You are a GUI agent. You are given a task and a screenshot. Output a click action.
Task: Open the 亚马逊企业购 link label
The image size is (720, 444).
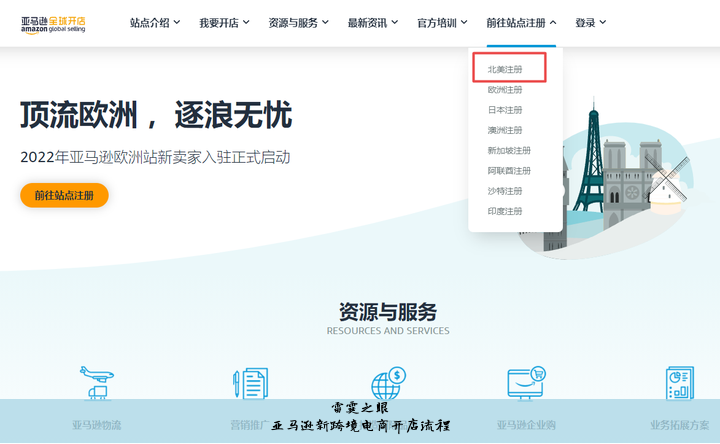(x=526, y=425)
